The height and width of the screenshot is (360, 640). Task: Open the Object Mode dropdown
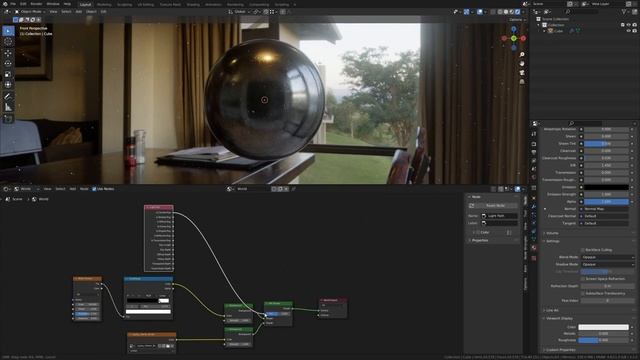click(x=29, y=12)
